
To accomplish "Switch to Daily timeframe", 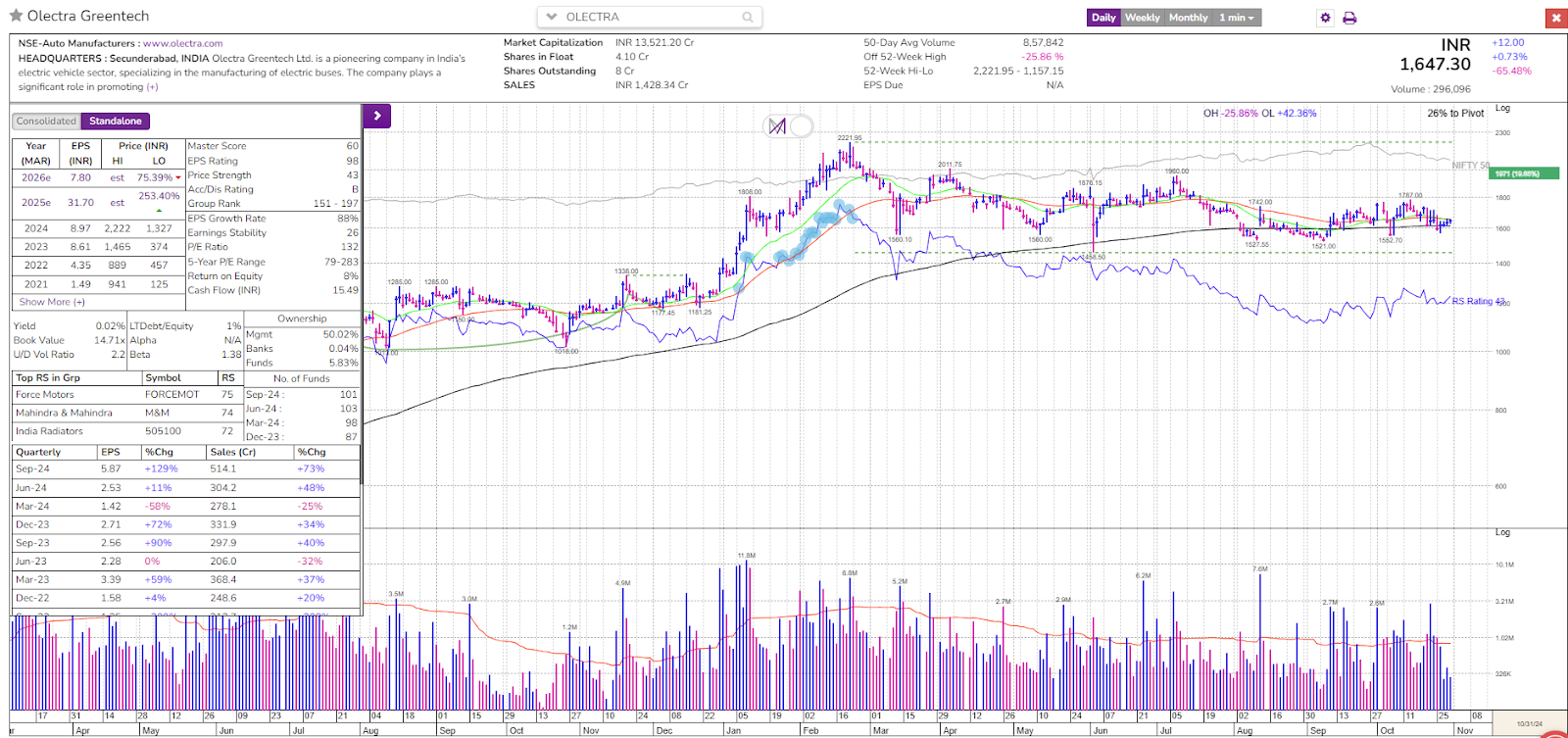I will 1103,18.
